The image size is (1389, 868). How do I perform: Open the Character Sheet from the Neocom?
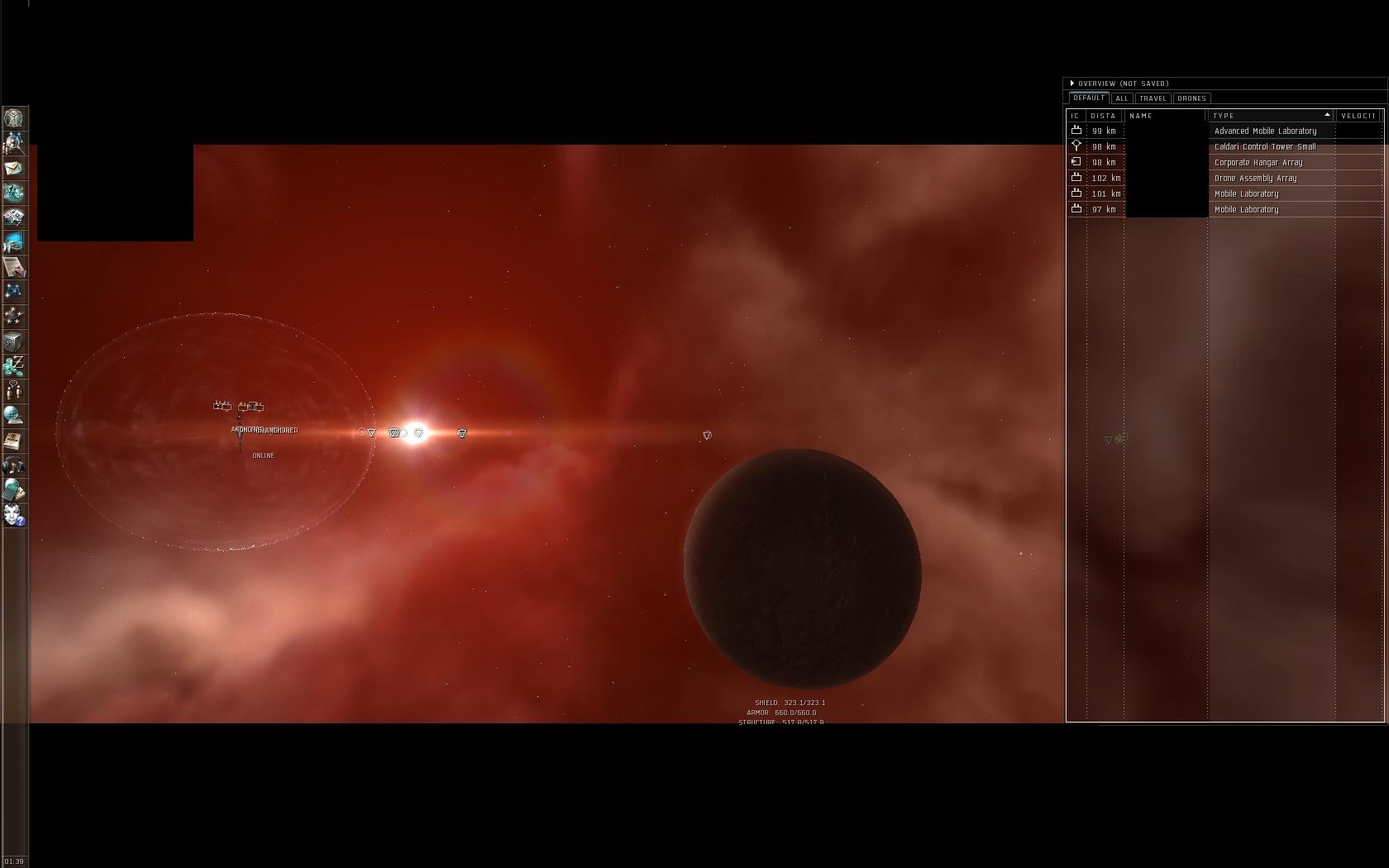[14, 118]
